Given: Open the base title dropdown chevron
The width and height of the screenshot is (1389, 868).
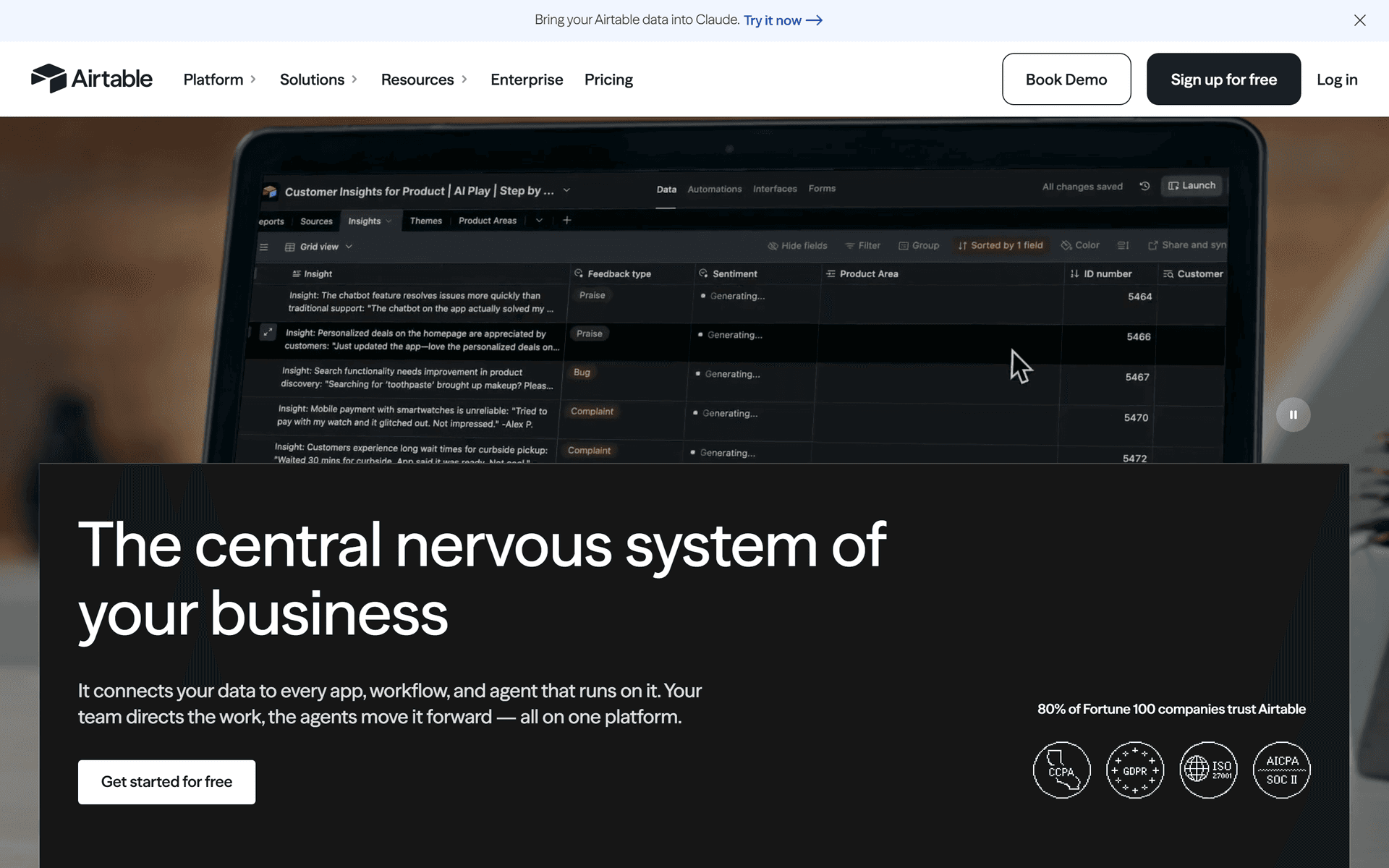Looking at the screenshot, I should [x=566, y=190].
